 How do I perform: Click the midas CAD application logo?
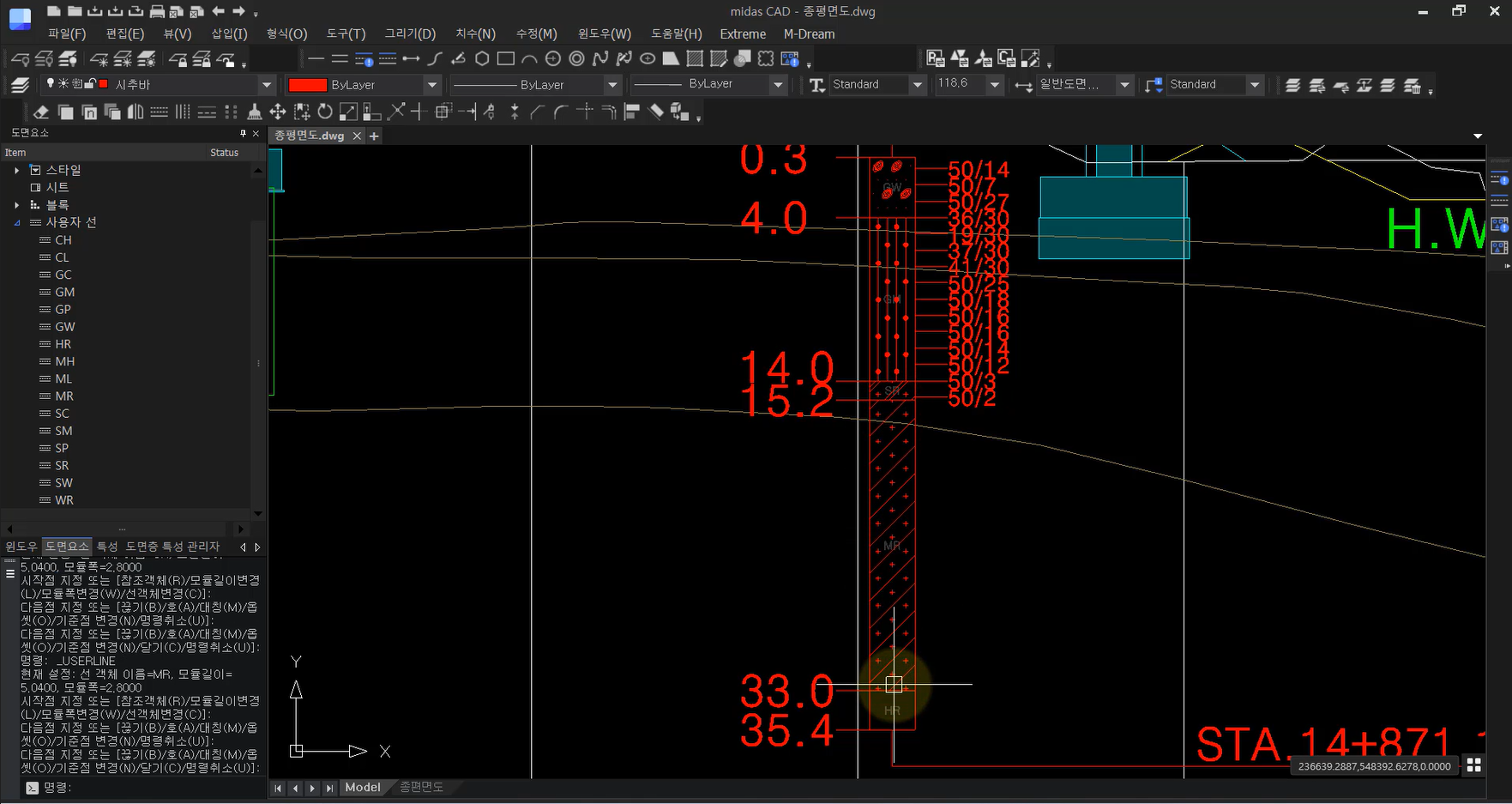click(20, 18)
